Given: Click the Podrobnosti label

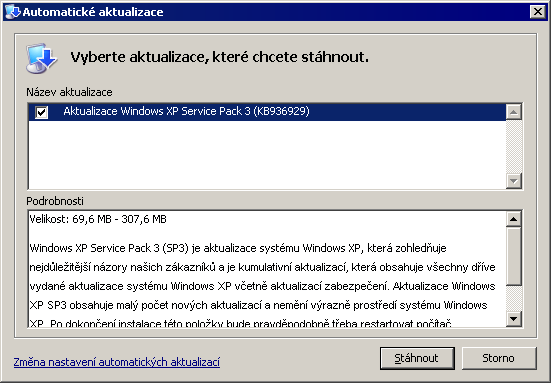Looking at the screenshot, I should click(55, 201).
